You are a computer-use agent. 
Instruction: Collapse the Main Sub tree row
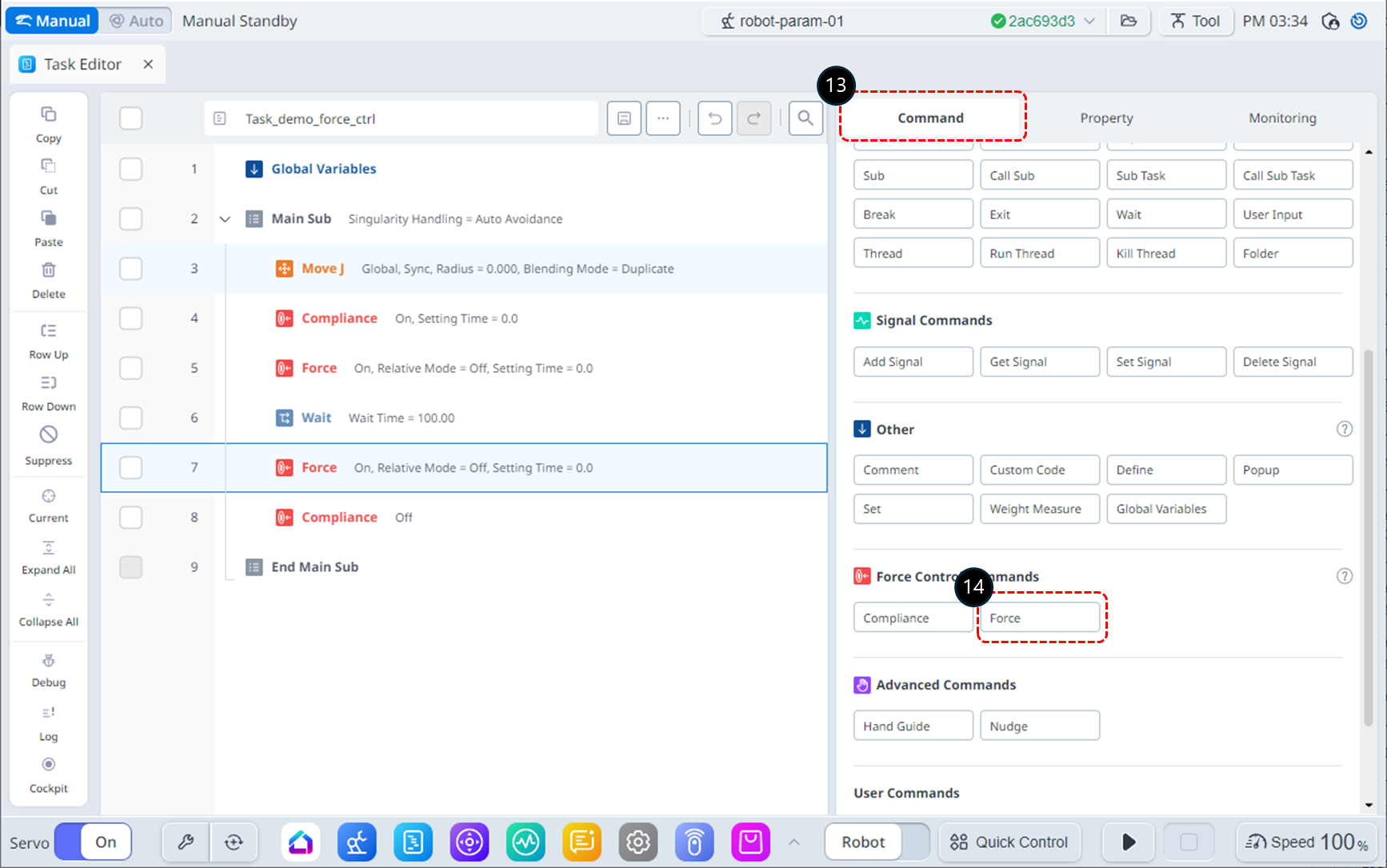click(225, 219)
